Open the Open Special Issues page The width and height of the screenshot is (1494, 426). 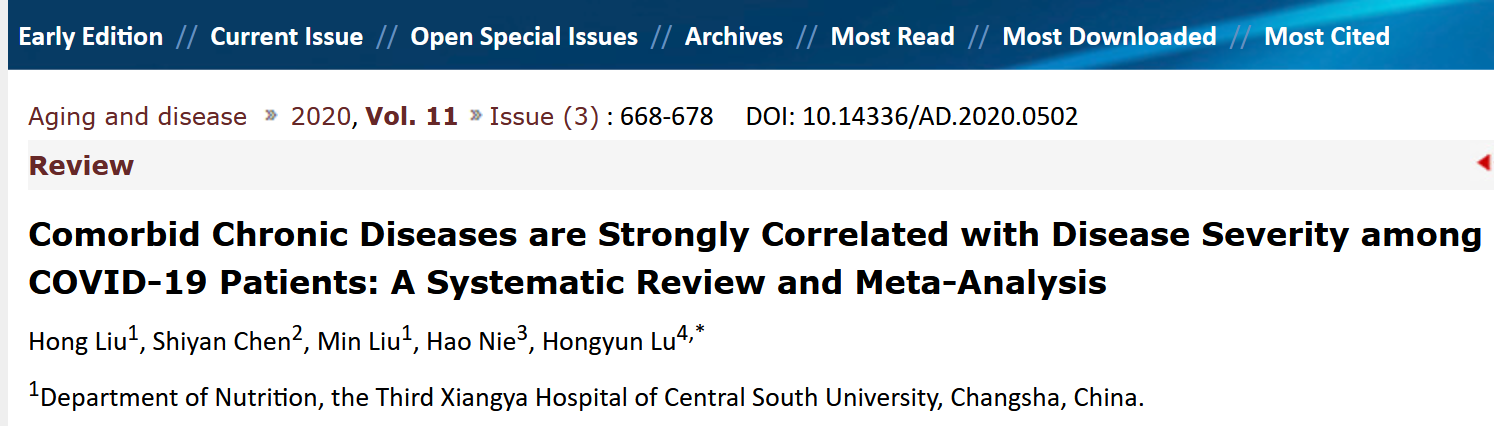point(524,38)
